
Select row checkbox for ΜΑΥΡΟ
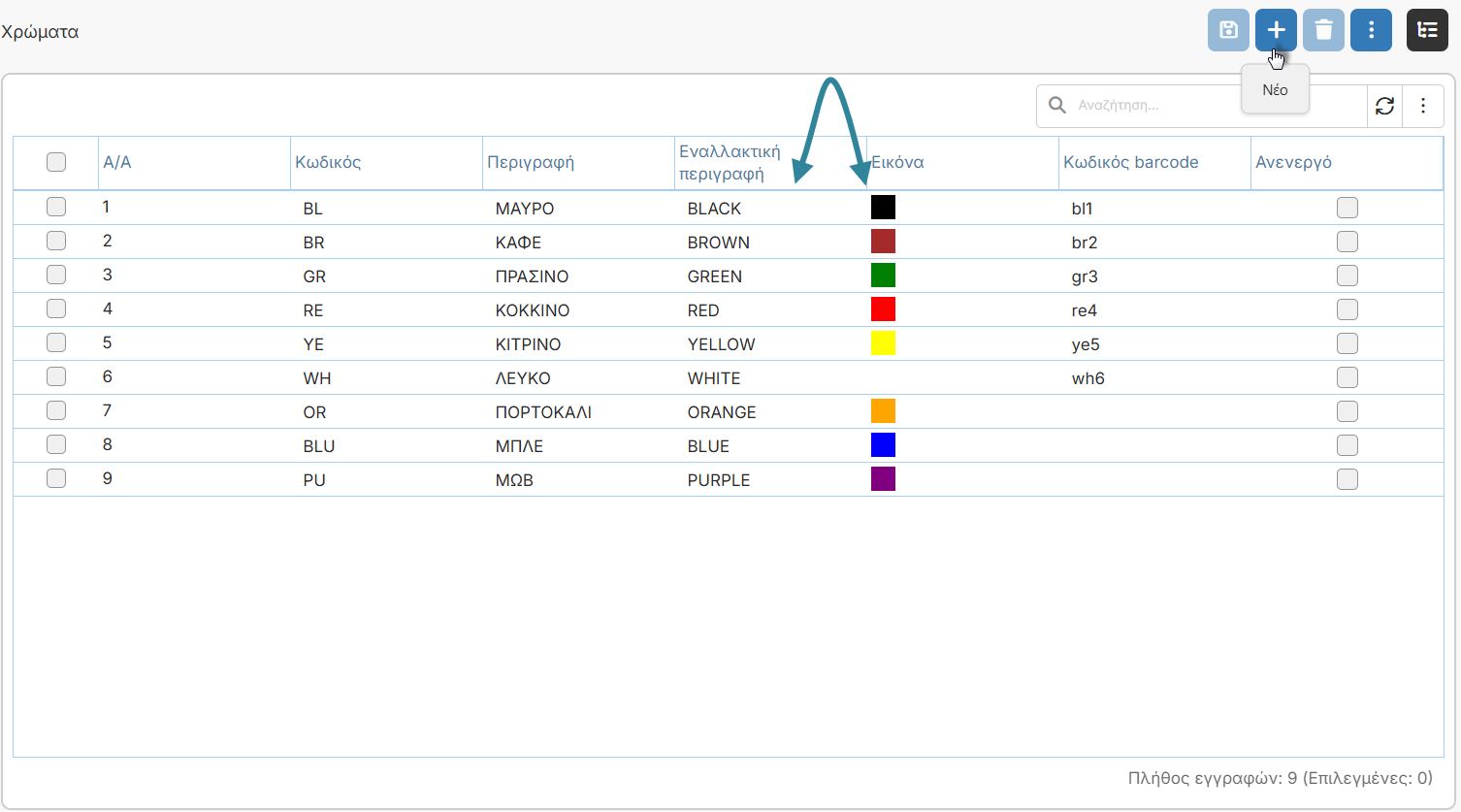56,207
